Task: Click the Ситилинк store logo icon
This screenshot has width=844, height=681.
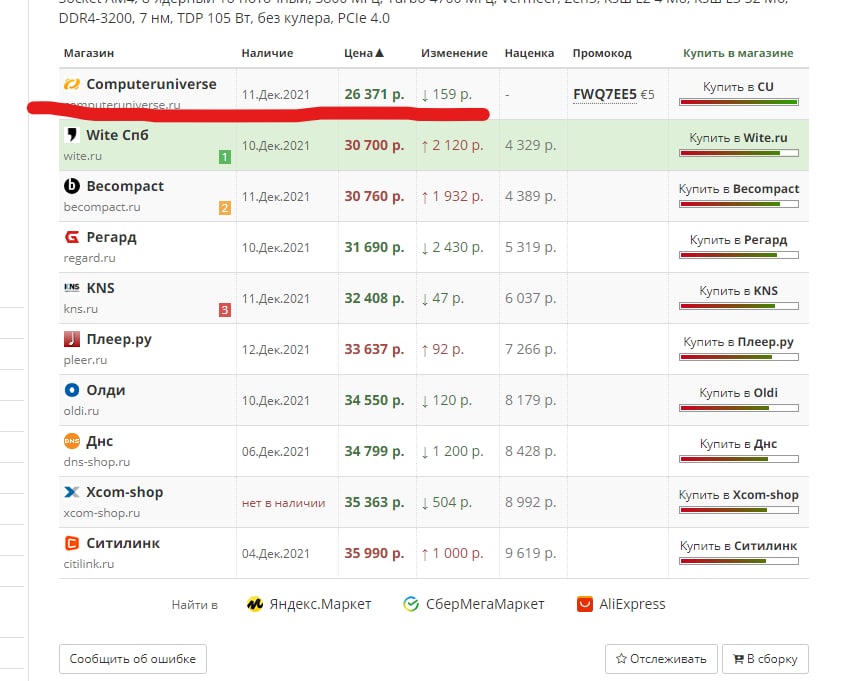Action: coord(72,543)
